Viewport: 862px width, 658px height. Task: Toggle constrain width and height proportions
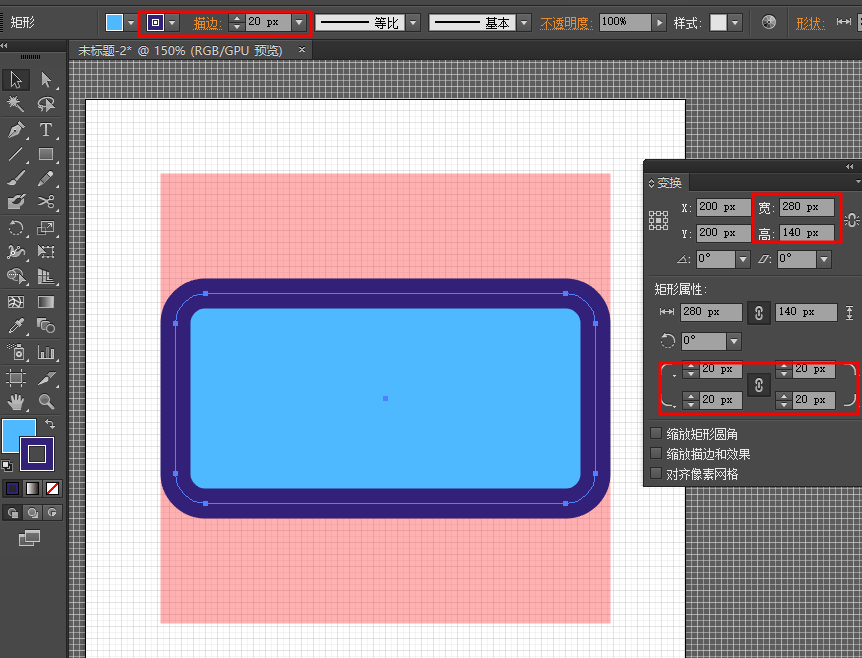pyautogui.click(x=852, y=220)
